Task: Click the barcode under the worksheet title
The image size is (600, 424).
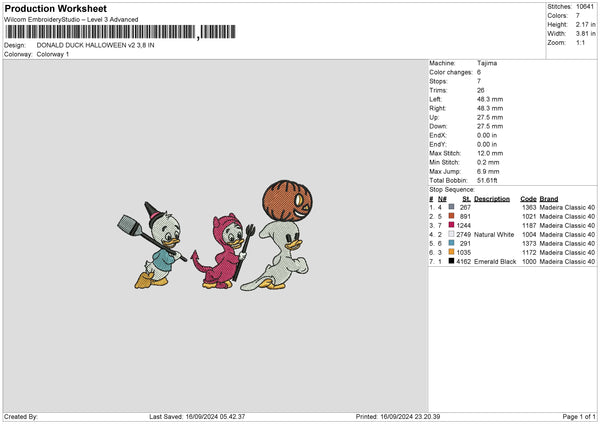Action: 120,32
